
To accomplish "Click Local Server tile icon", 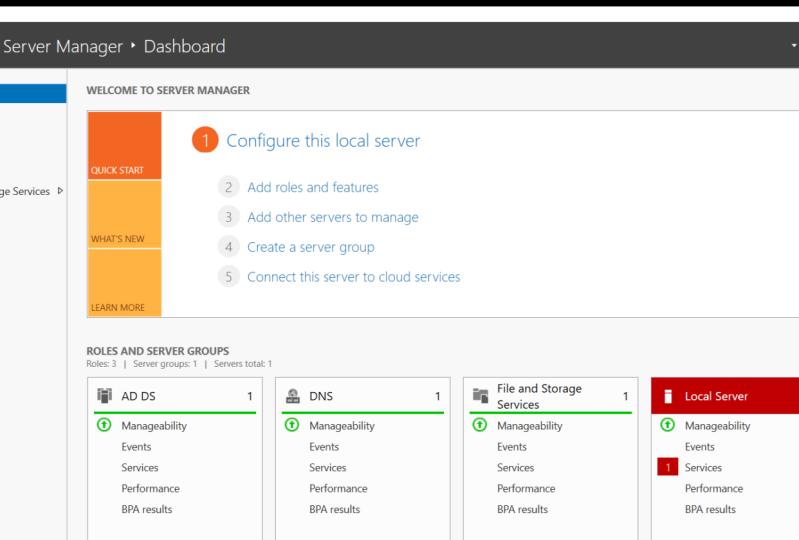I will point(668,396).
